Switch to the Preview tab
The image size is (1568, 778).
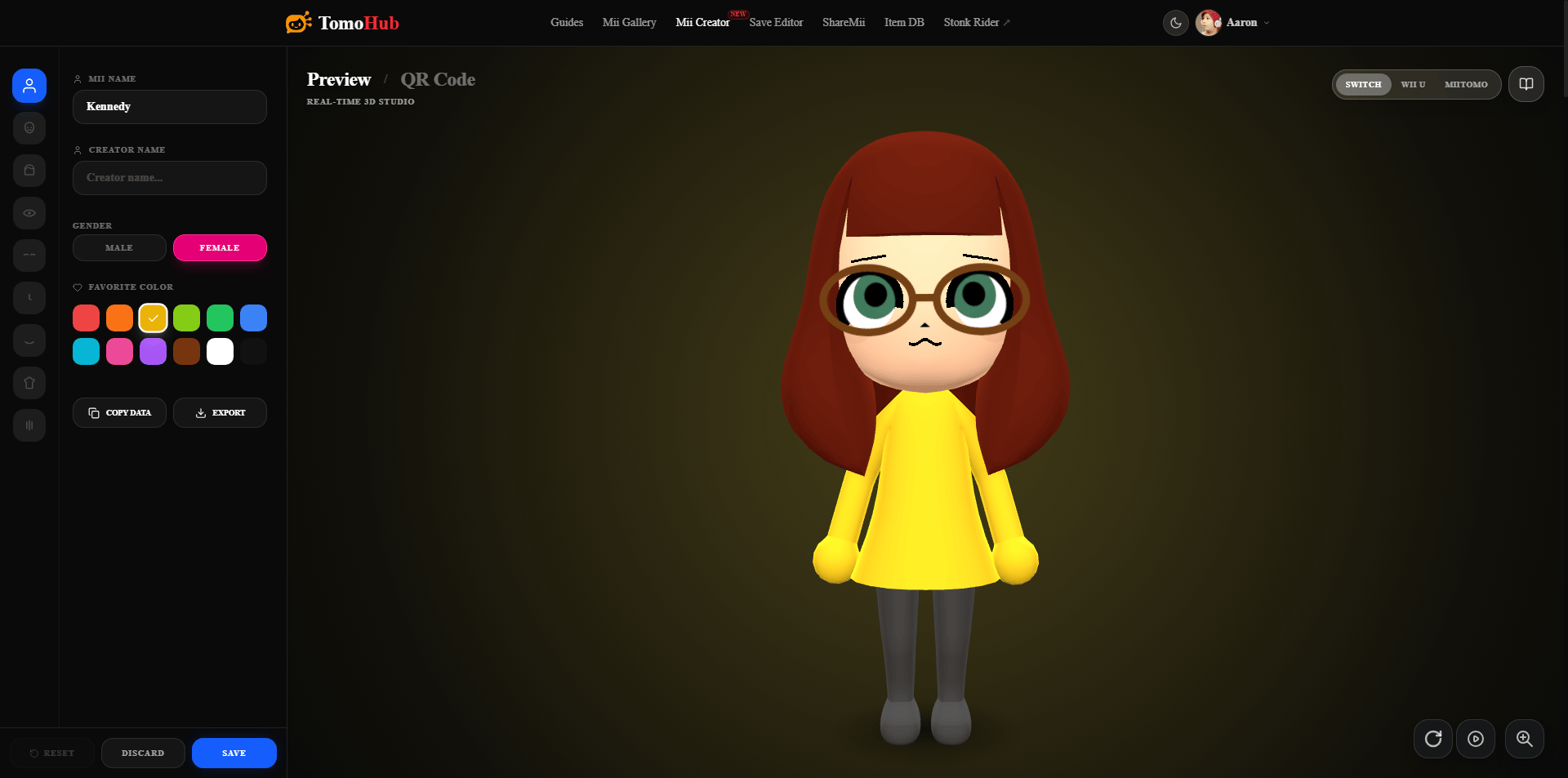click(x=339, y=79)
